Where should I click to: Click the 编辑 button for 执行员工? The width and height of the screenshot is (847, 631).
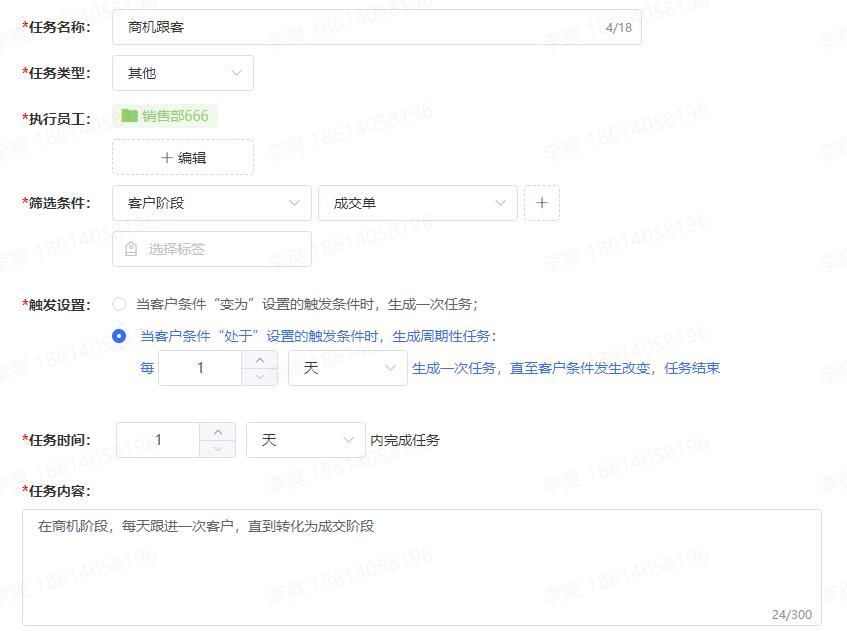pyautogui.click(x=183, y=157)
